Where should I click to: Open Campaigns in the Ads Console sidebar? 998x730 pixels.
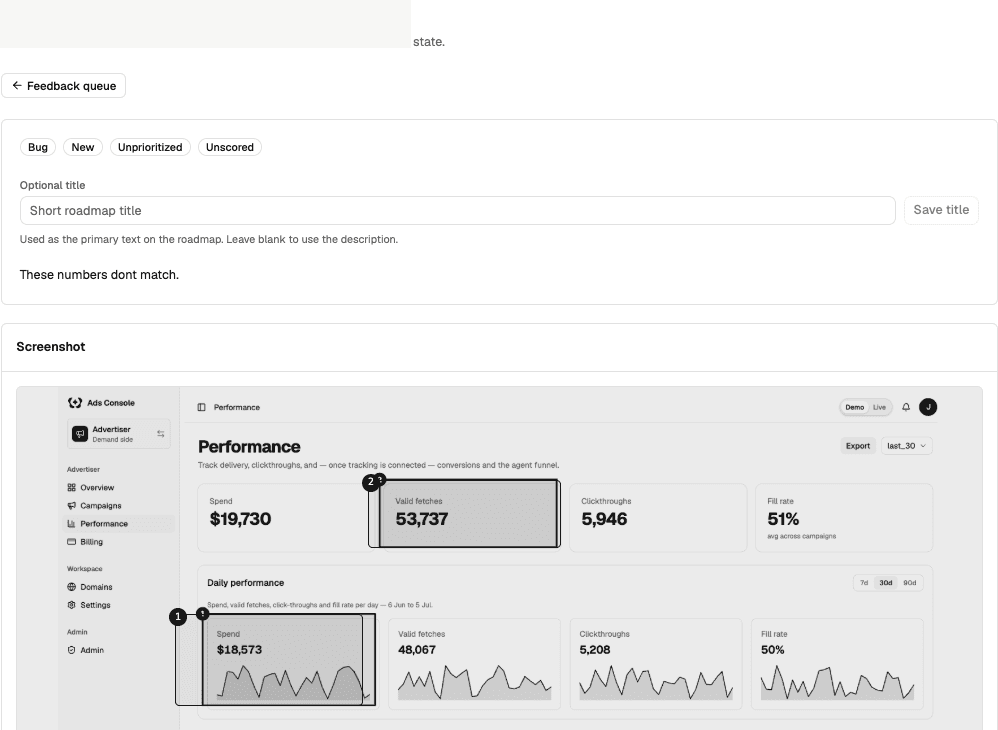click(x=101, y=506)
